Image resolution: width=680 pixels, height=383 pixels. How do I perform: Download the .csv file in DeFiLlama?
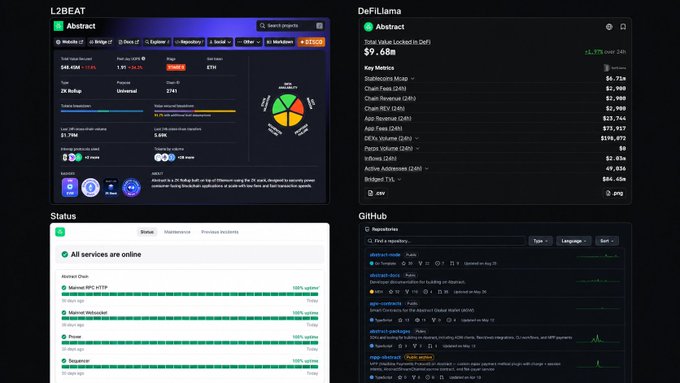click(x=376, y=193)
